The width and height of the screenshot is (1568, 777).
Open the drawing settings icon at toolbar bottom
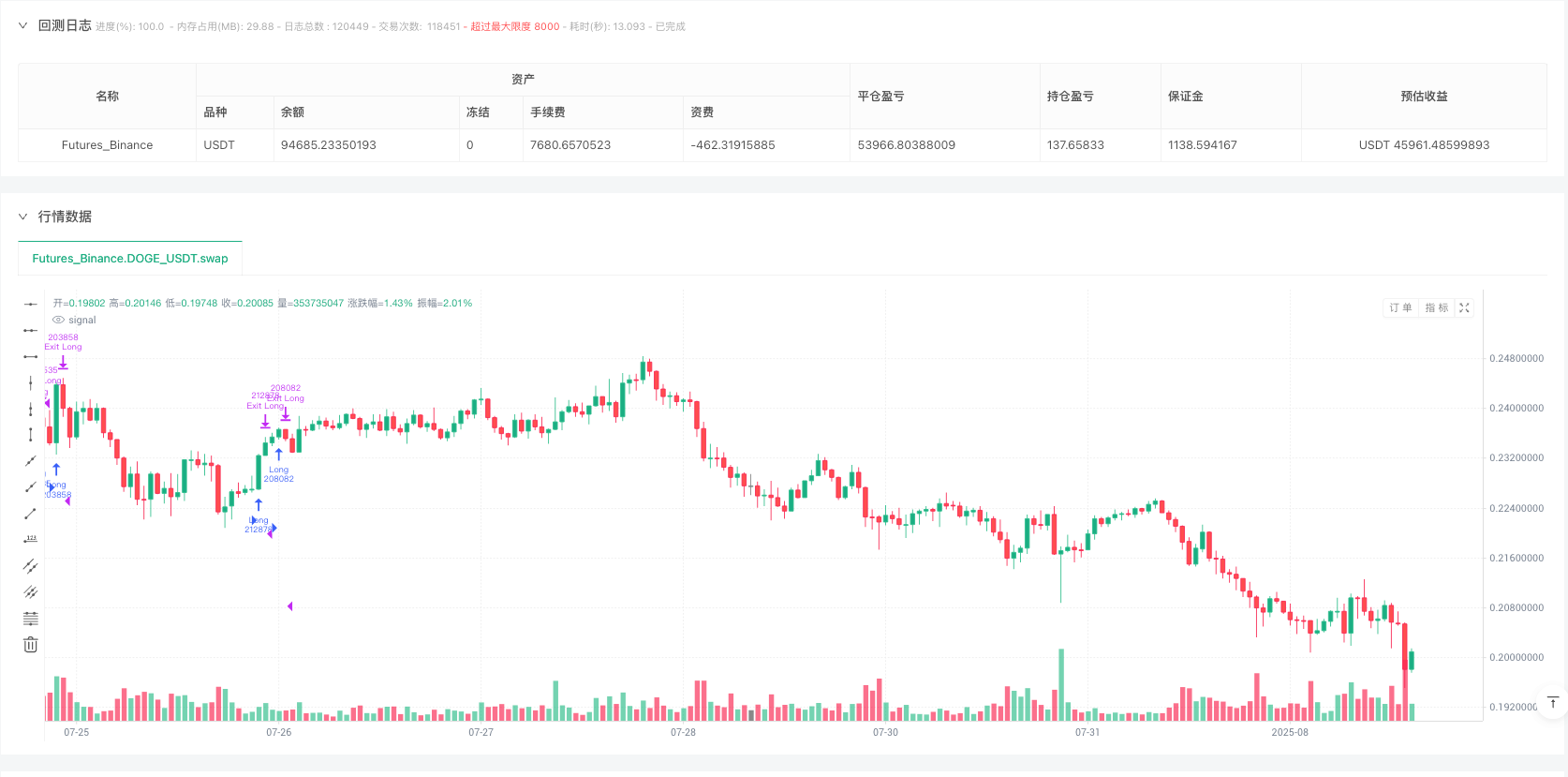click(x=30, y=618)
